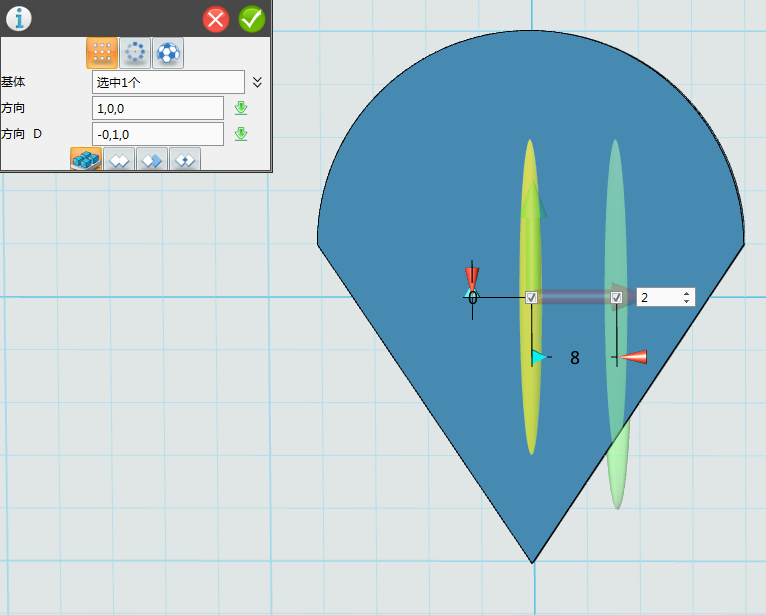Viewport: 766px width, 615px height.
Task: Click the count field showing 2
Action: pos(659,297)
